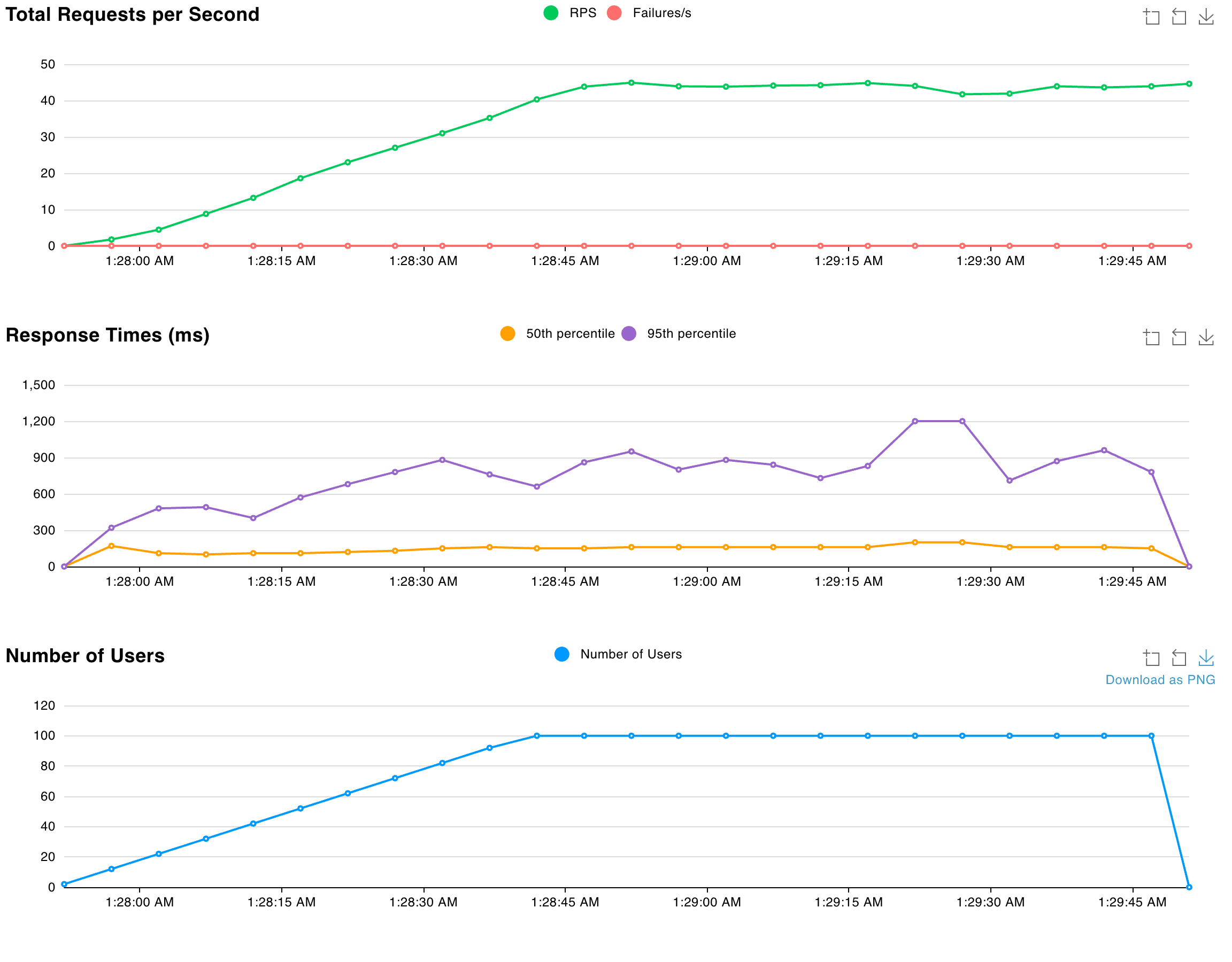Click the green RPS legend color dot

551,13
